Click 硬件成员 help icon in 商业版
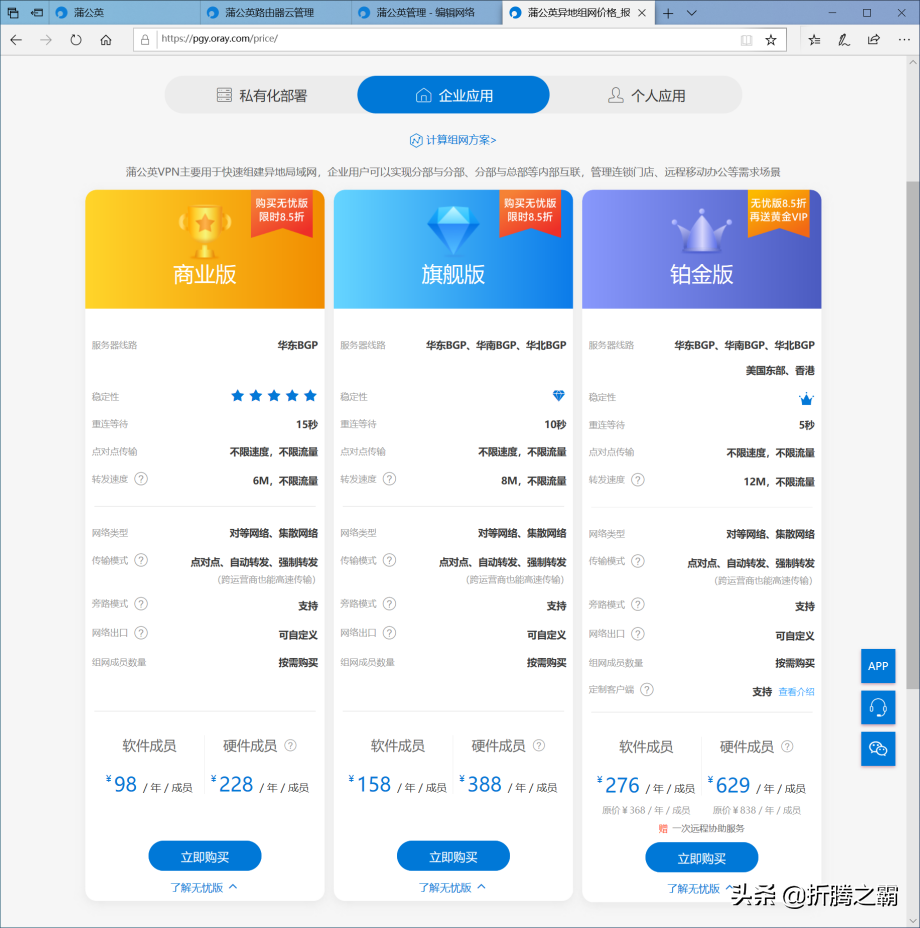 (x=290, y=745)
